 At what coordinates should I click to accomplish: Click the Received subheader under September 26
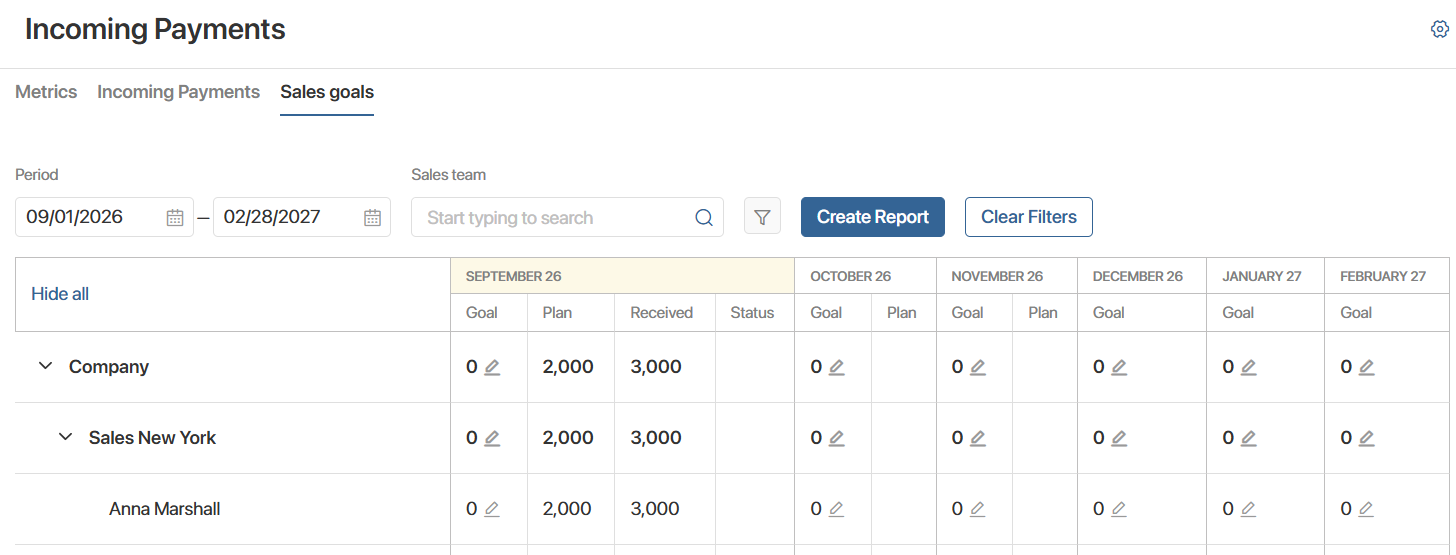661,313
